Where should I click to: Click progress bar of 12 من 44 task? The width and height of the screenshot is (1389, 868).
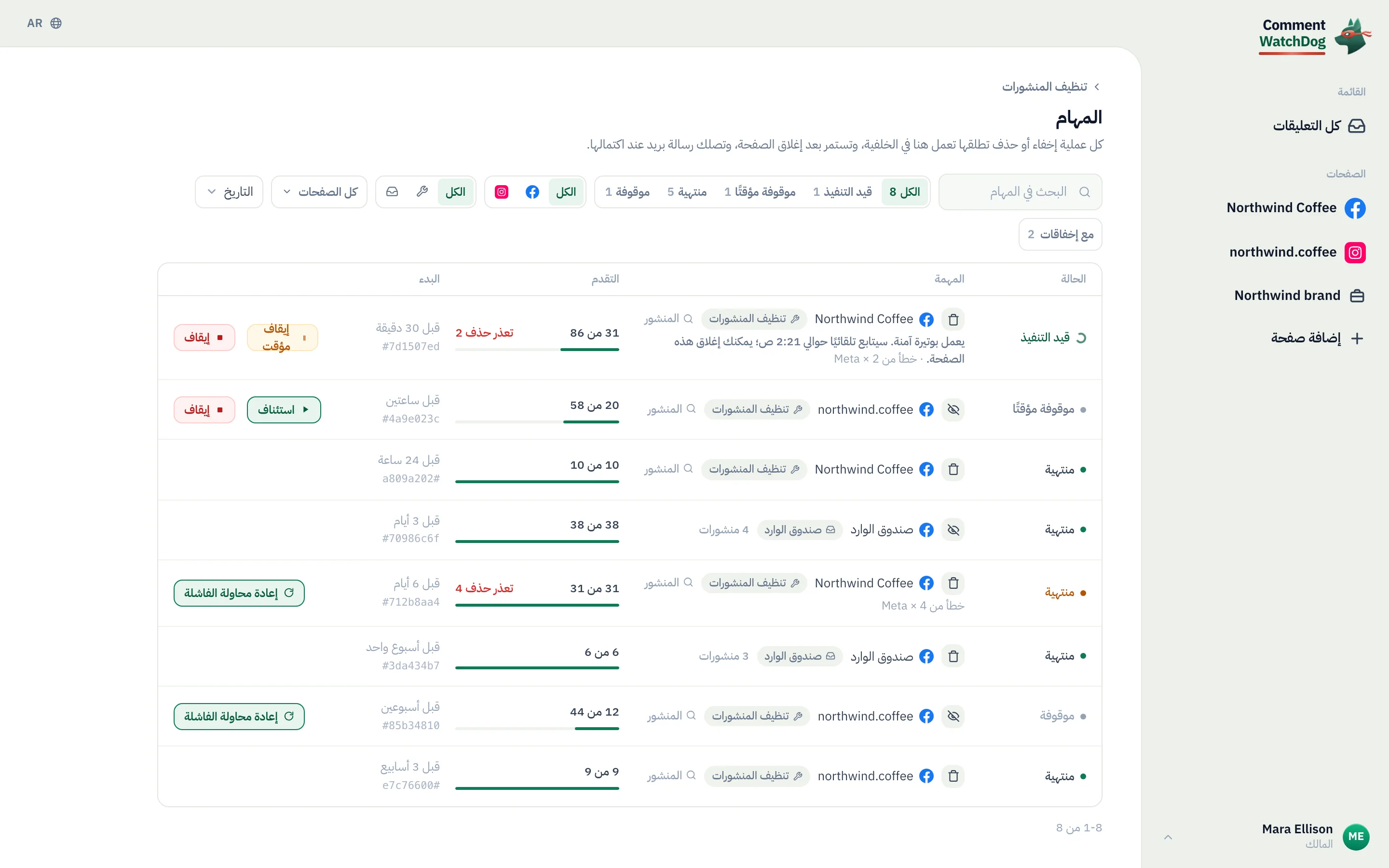click(x=537, y=729)
